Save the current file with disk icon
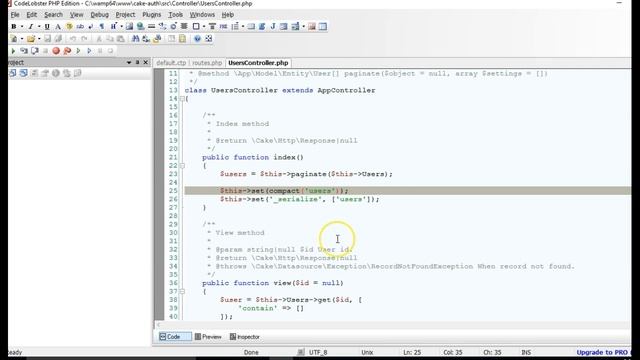Viewport: 640px width, 360px height. click(47, 39)
